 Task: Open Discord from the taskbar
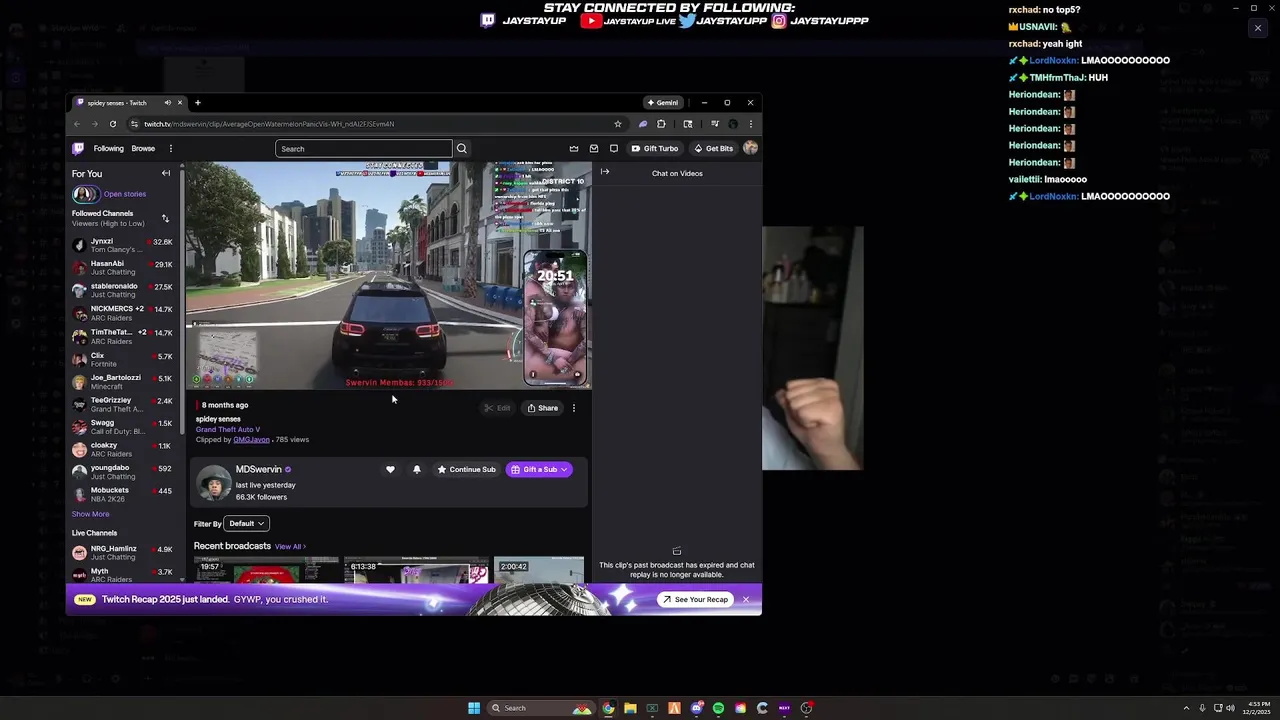[696, 708]
